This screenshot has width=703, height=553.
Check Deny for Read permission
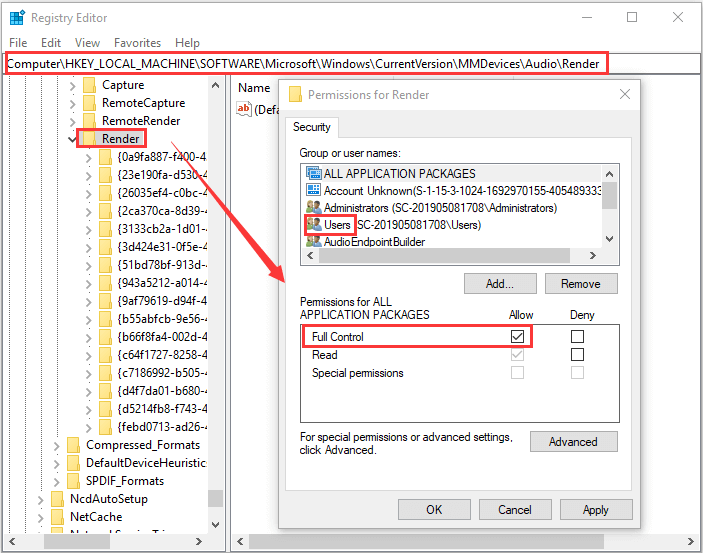577,355
